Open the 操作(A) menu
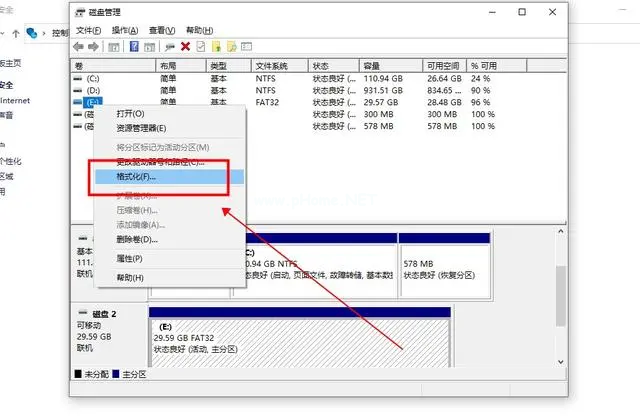 click(x=126, y=30)
